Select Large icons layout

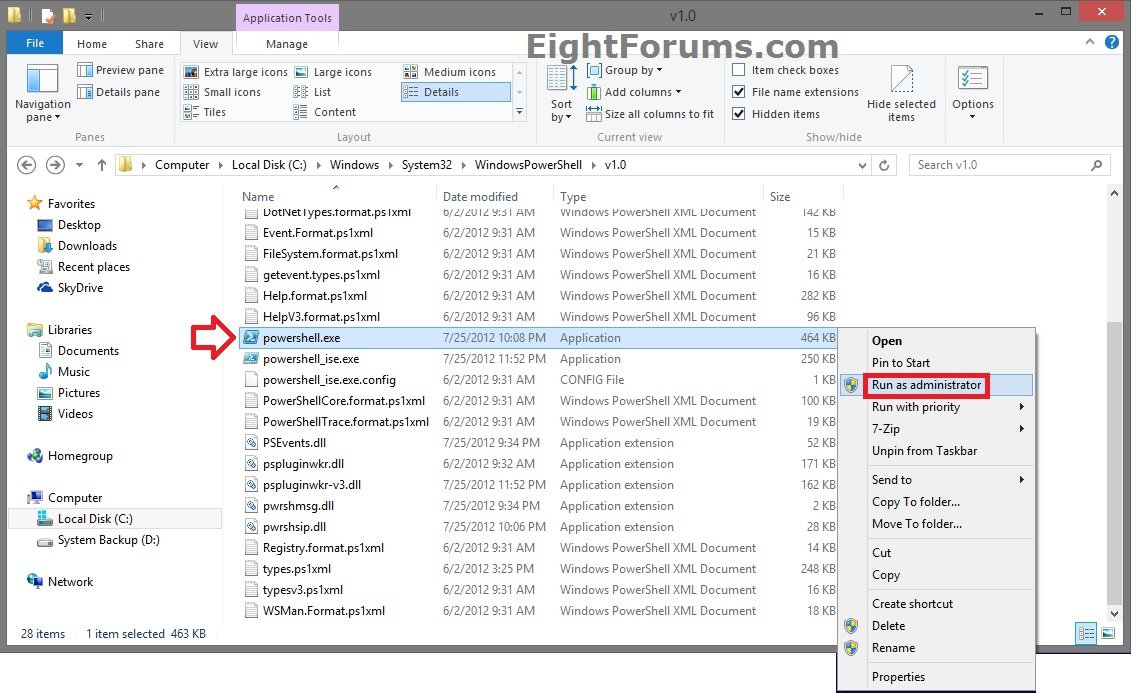pyautogui.click(x=333, y=71)
